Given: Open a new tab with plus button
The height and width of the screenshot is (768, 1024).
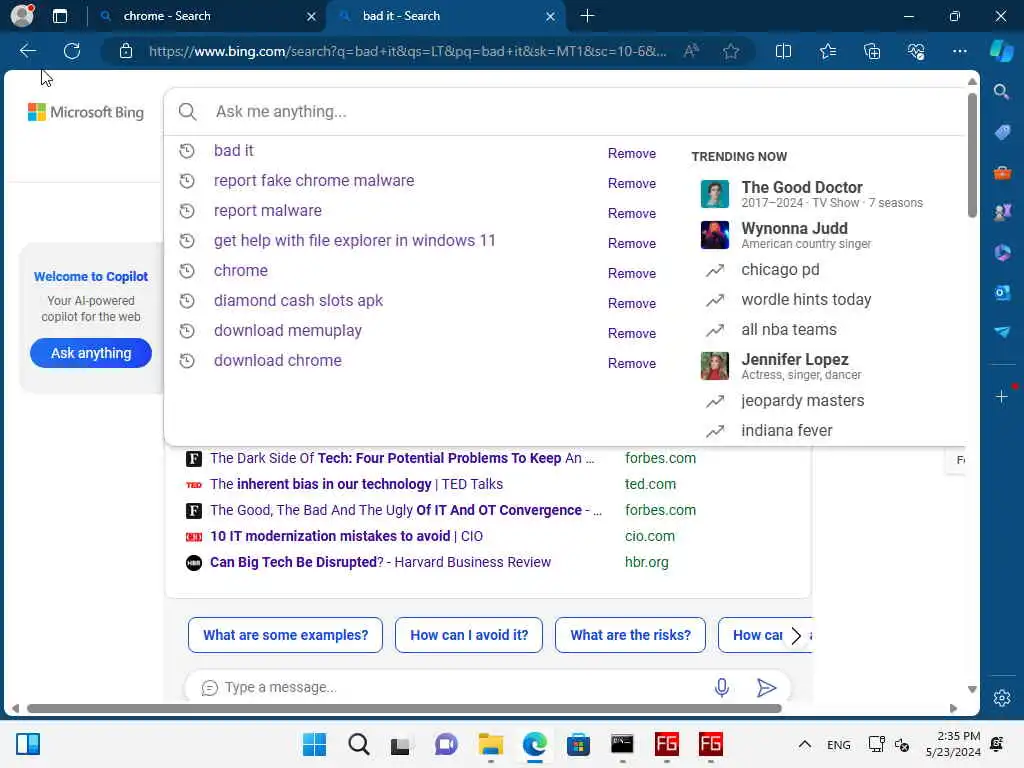Looking at the screenshot, I should 587,16.
